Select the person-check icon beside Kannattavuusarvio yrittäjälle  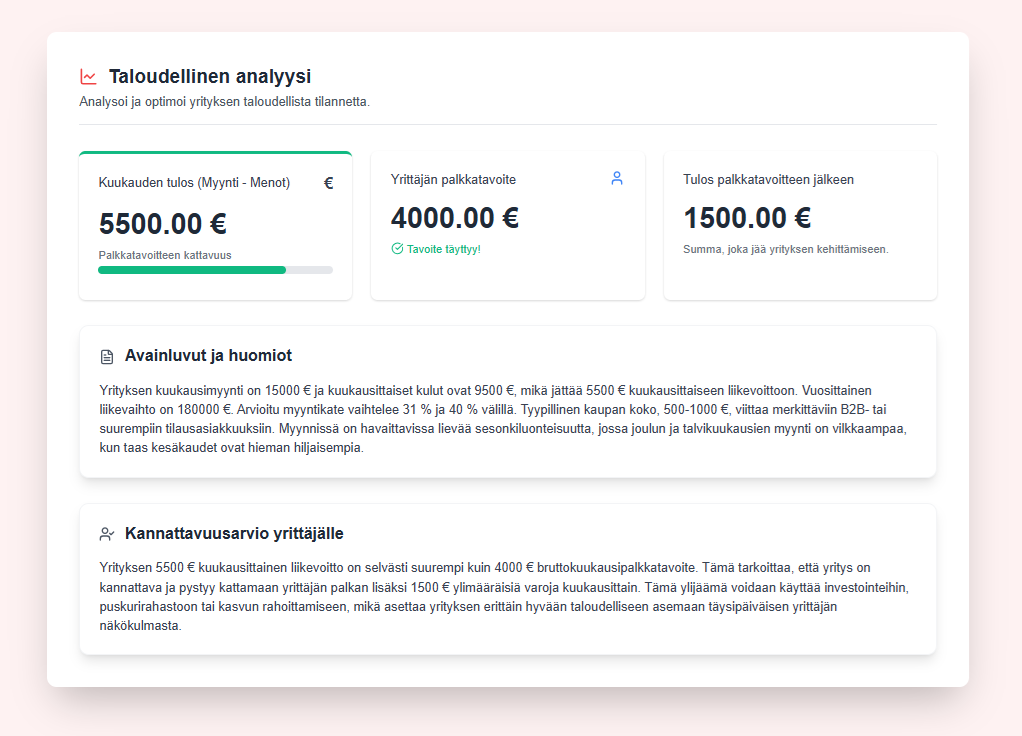point(104,532)
